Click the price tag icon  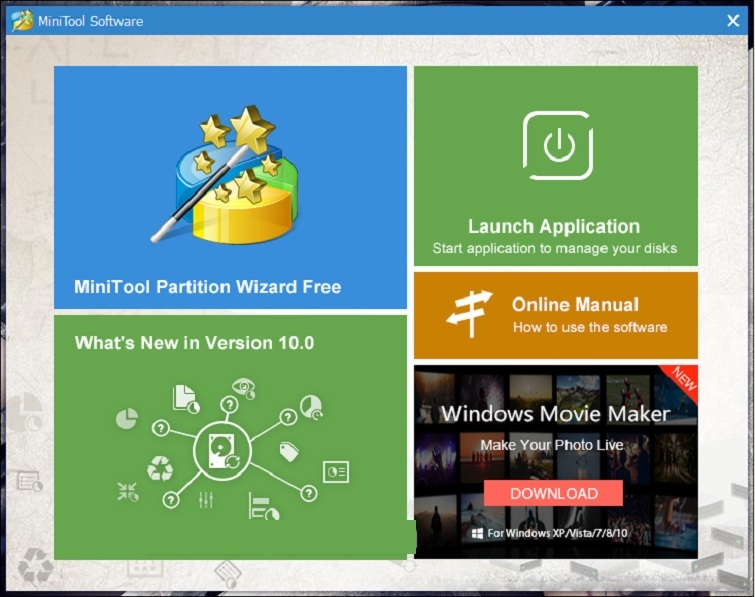pos(290,451)
